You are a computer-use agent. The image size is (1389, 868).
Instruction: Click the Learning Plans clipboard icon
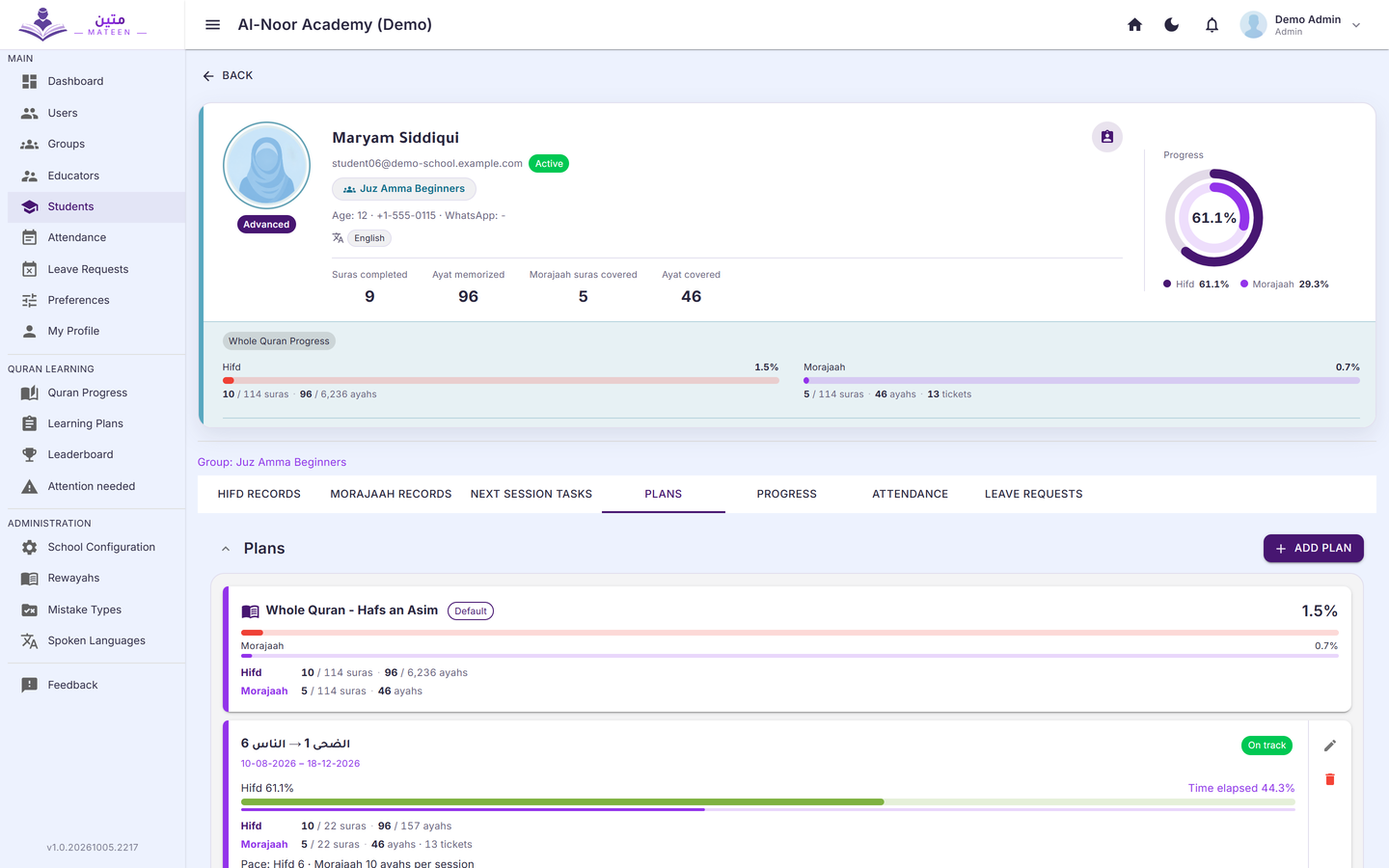[x=30, y=423]
